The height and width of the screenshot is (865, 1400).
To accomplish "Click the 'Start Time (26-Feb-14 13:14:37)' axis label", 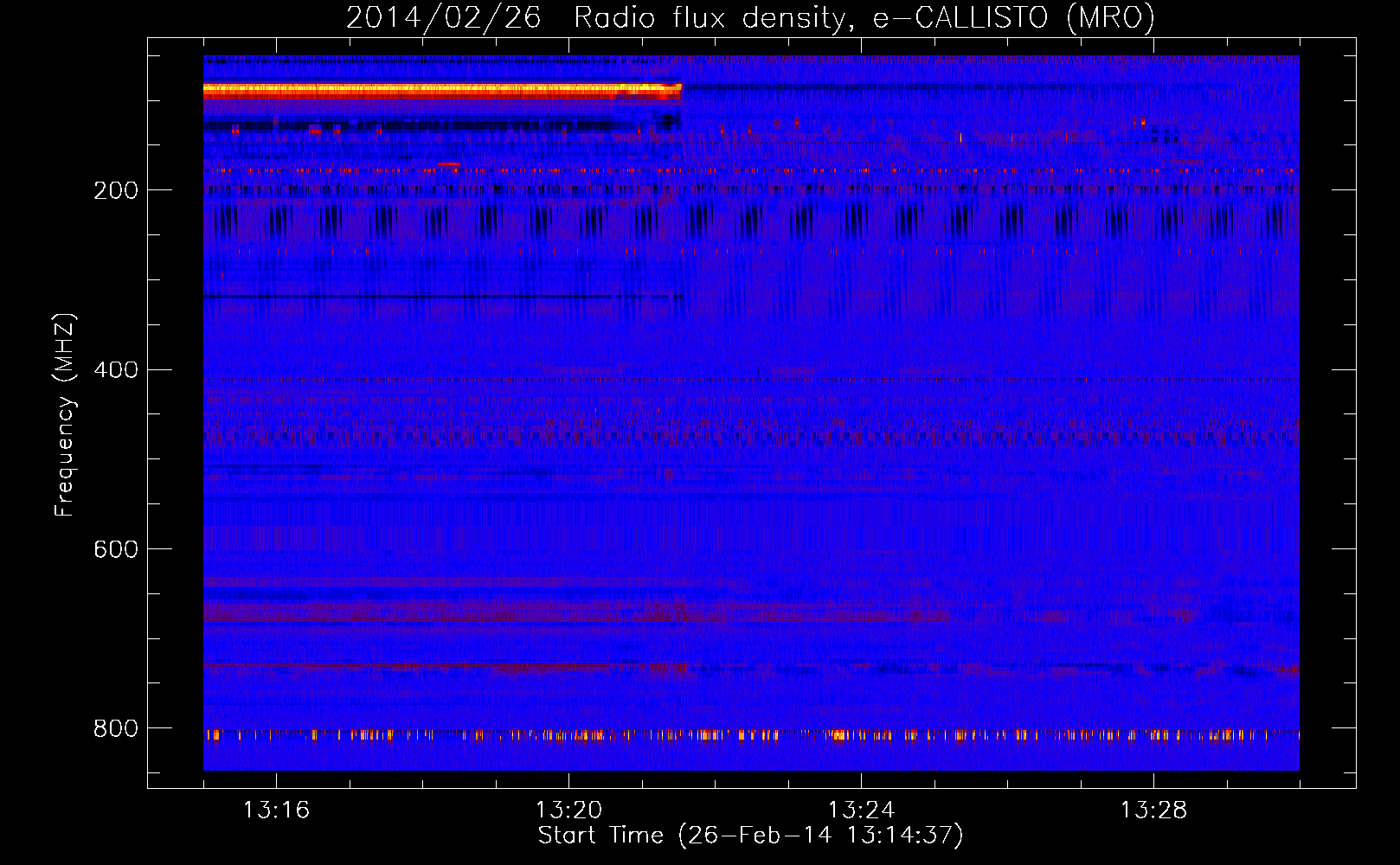I will [x=750, y=836].
